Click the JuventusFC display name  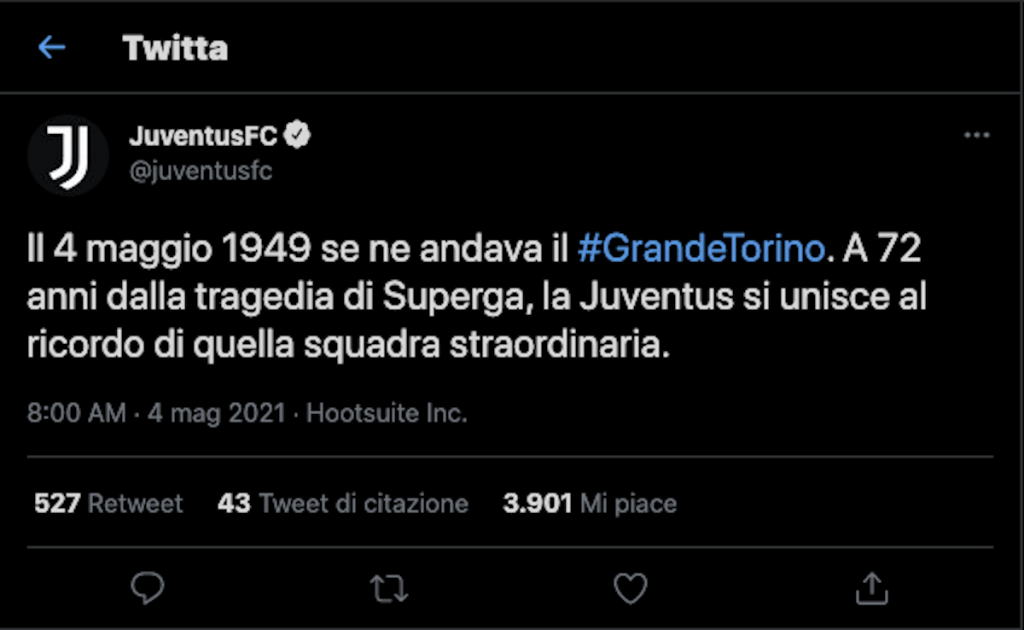(x=205, y=133)
